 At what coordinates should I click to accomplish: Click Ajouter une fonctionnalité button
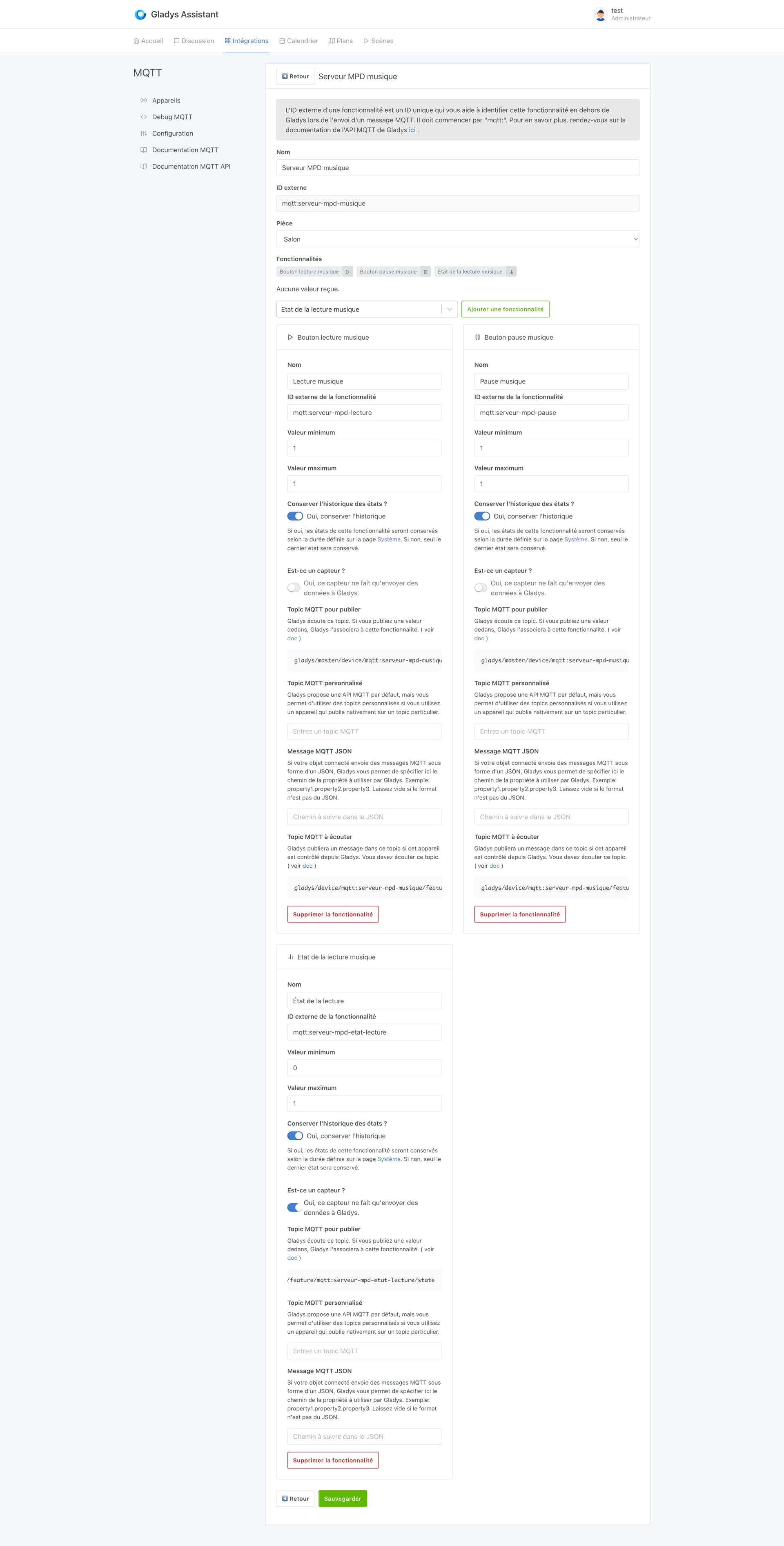click(x=506, y=309)
